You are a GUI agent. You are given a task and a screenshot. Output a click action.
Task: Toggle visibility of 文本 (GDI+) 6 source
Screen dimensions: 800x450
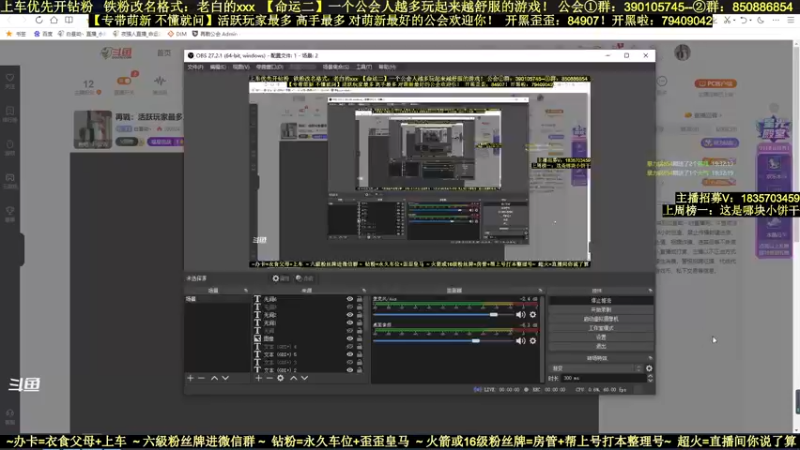click(x=350, y=354)
